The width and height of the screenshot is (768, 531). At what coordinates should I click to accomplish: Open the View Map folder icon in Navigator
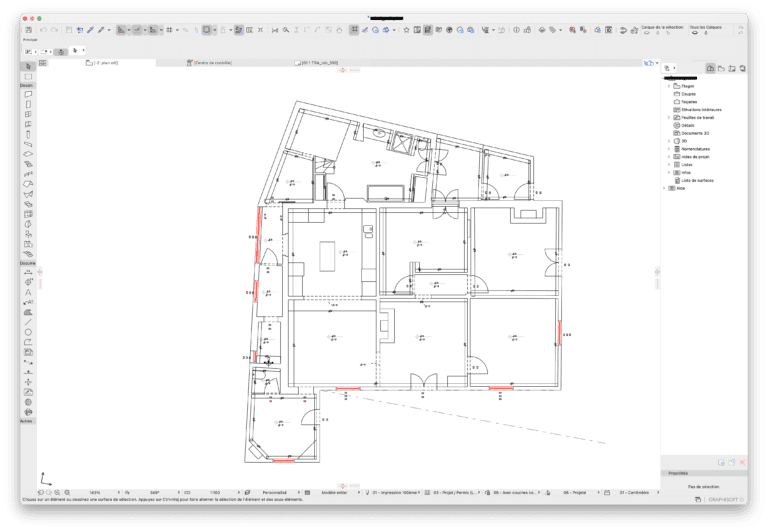tap(721, 68)
